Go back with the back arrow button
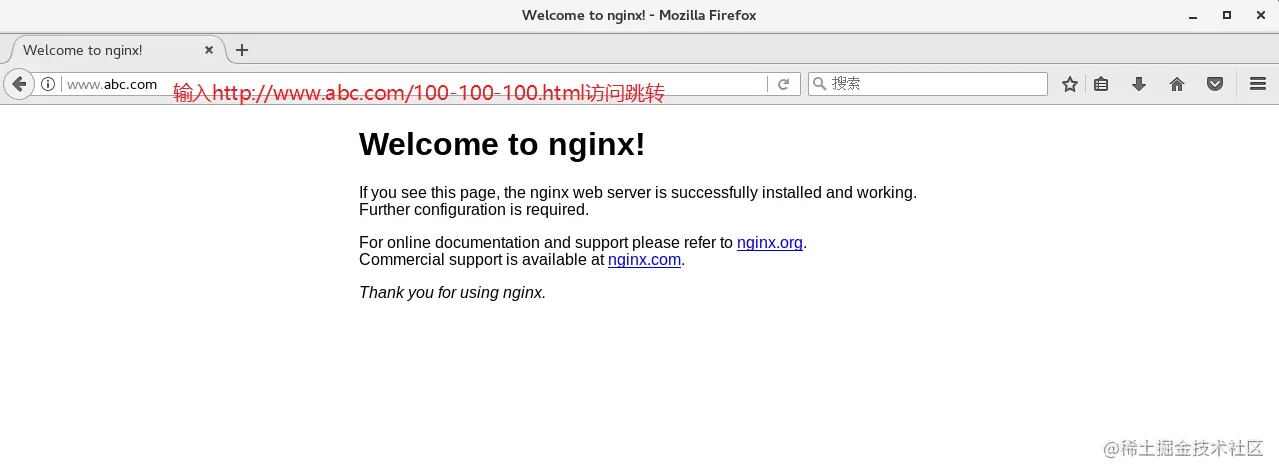 click(x=18, y=84)
